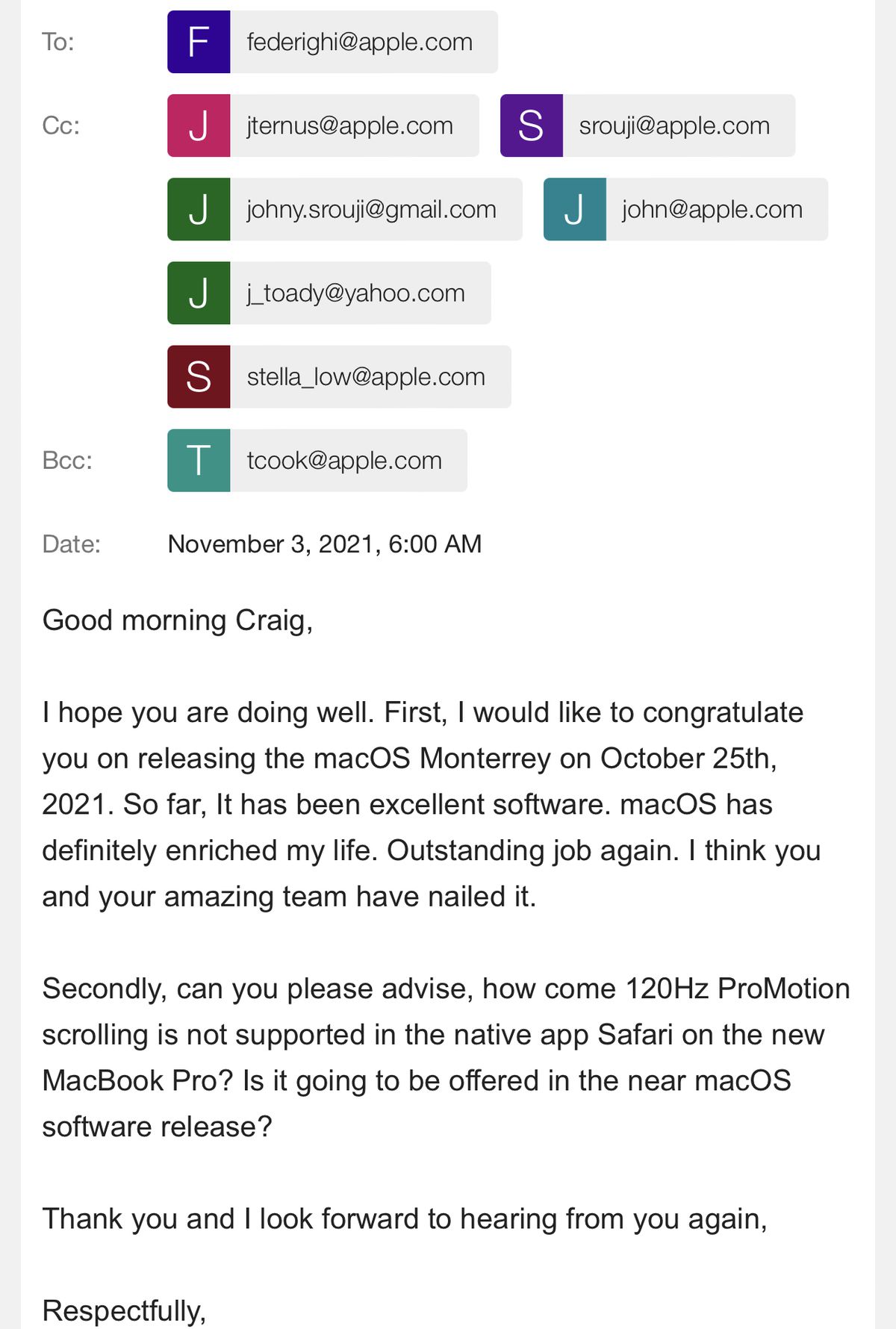
Task: Click the date November 3, 2021, 6:00 AM
Action: (x=325, y=544)
